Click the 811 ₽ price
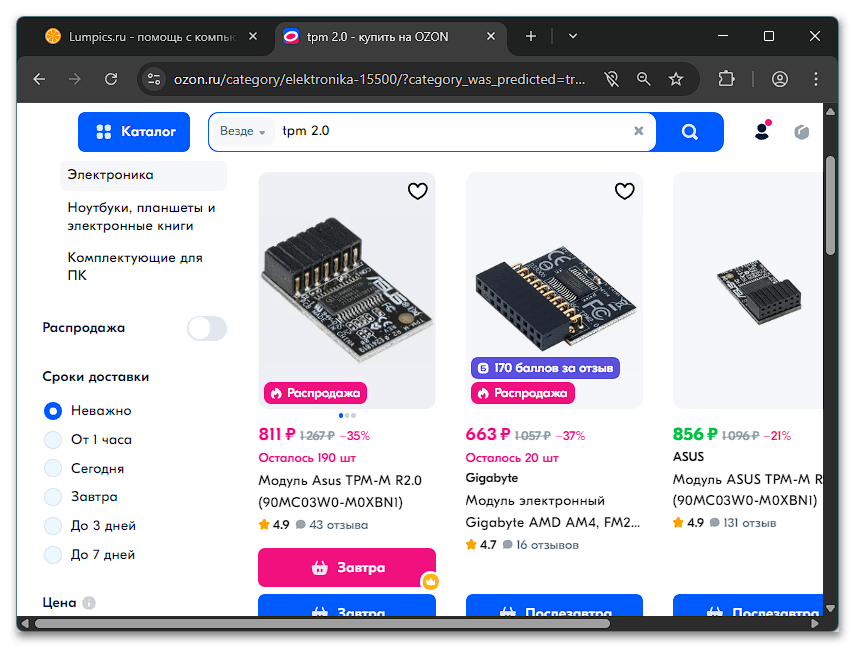 (277, 435)
